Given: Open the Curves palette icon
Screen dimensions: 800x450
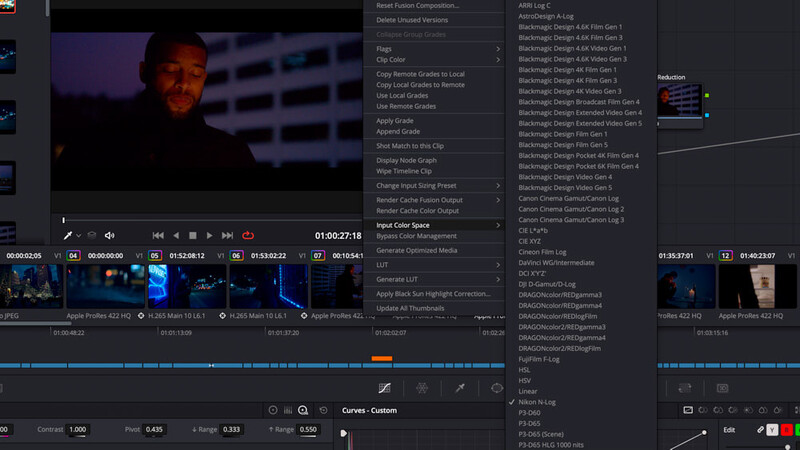Looking at the screenshot, I should [385, 388].
